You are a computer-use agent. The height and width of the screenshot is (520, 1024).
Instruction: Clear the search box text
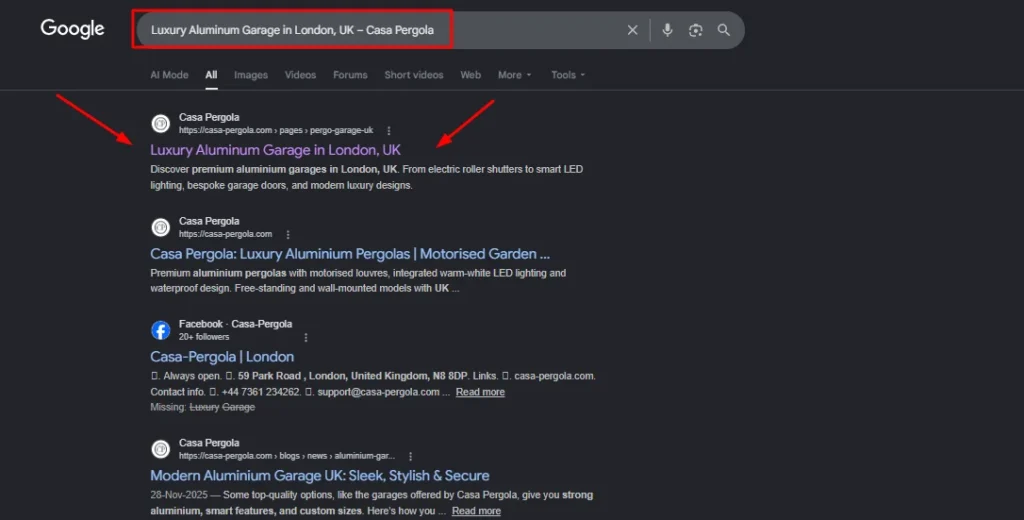point(632,30)
